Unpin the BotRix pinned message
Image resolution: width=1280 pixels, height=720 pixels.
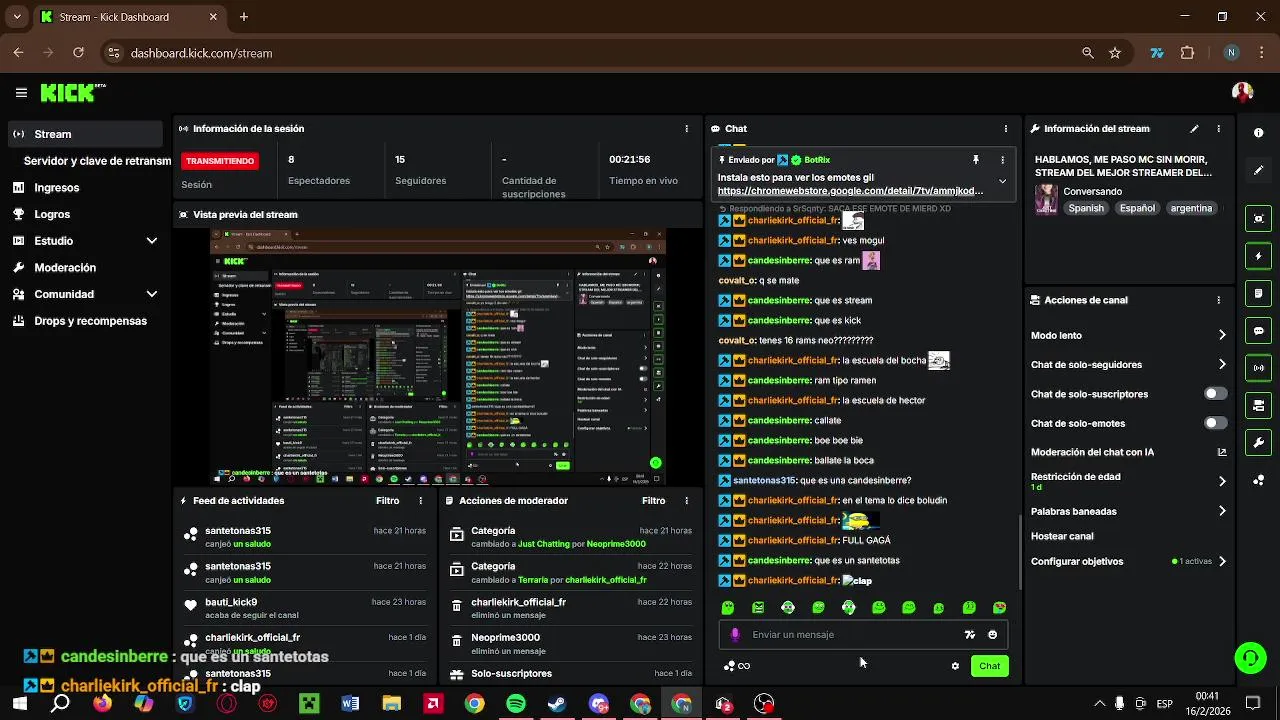click(x=976, y=160)
